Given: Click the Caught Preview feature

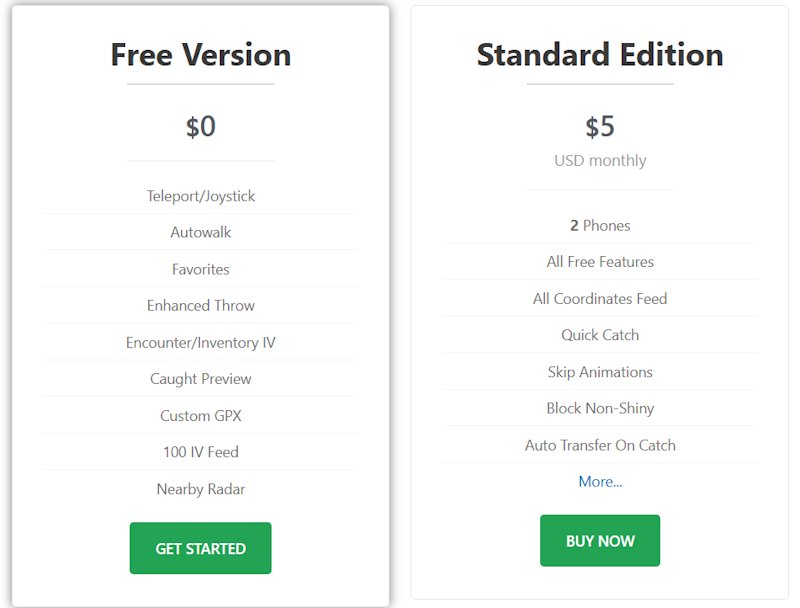Looking at the screenshot, I should pos(200,378).
